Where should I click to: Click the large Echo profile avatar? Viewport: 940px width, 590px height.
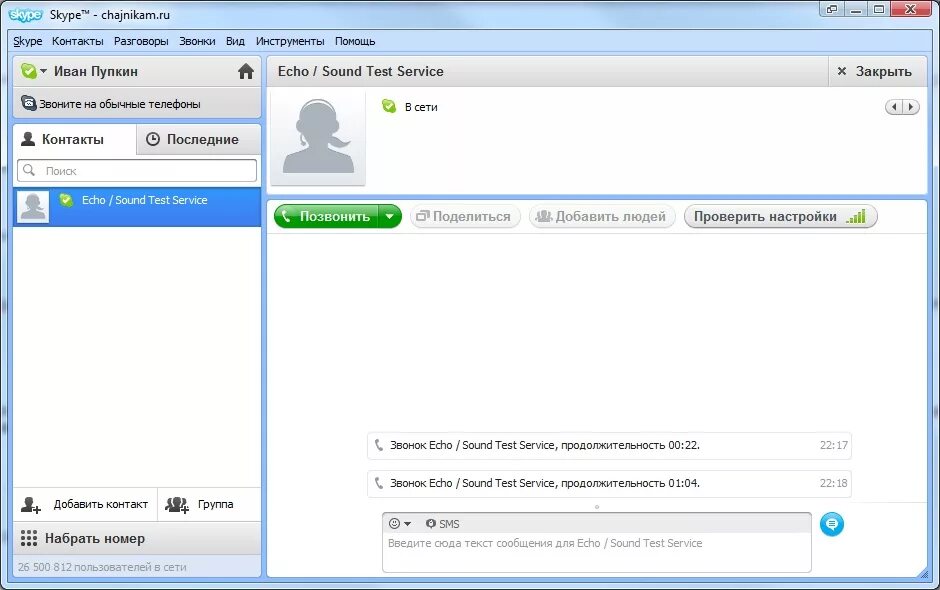pyautogui.click(x=318, y=138)
